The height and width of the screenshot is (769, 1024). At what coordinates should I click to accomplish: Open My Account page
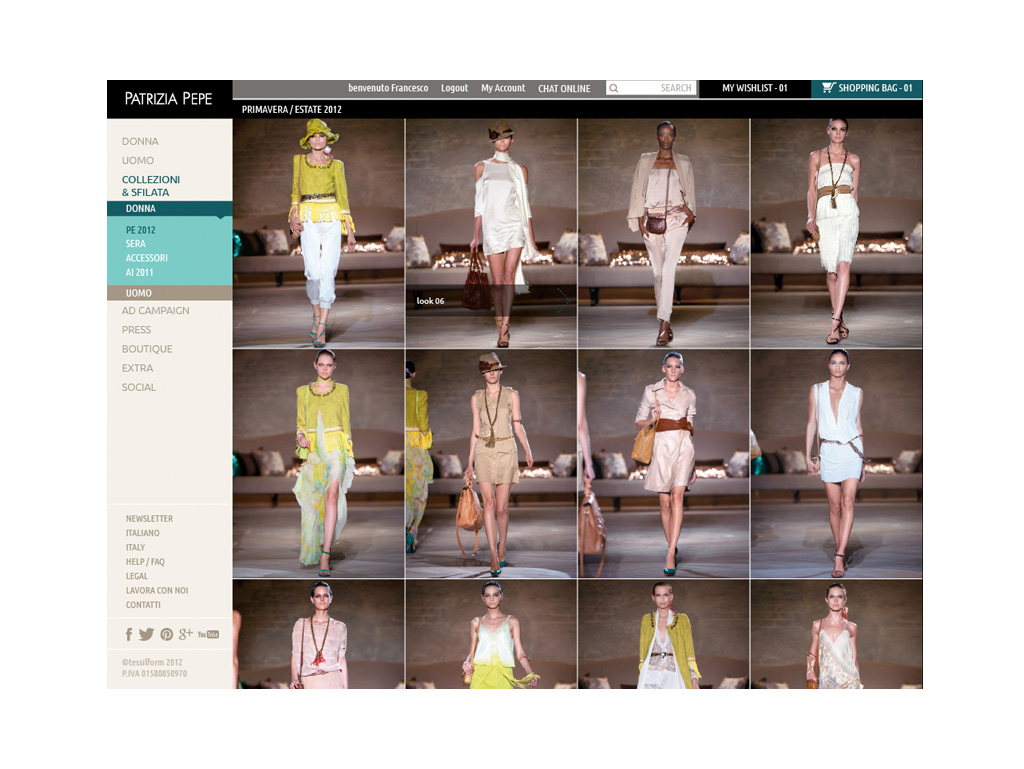click(503, 88)
